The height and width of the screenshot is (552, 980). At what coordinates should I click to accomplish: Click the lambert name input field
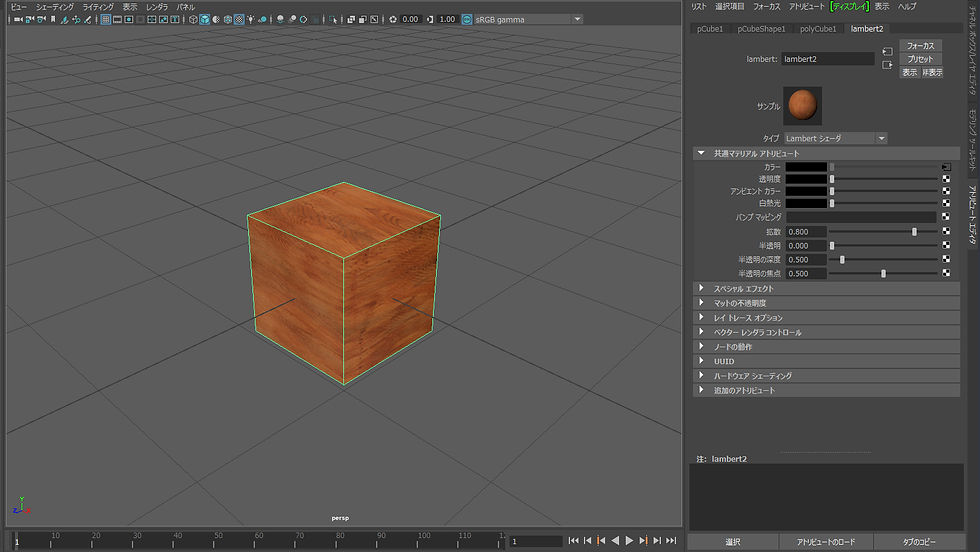(828, 59)
